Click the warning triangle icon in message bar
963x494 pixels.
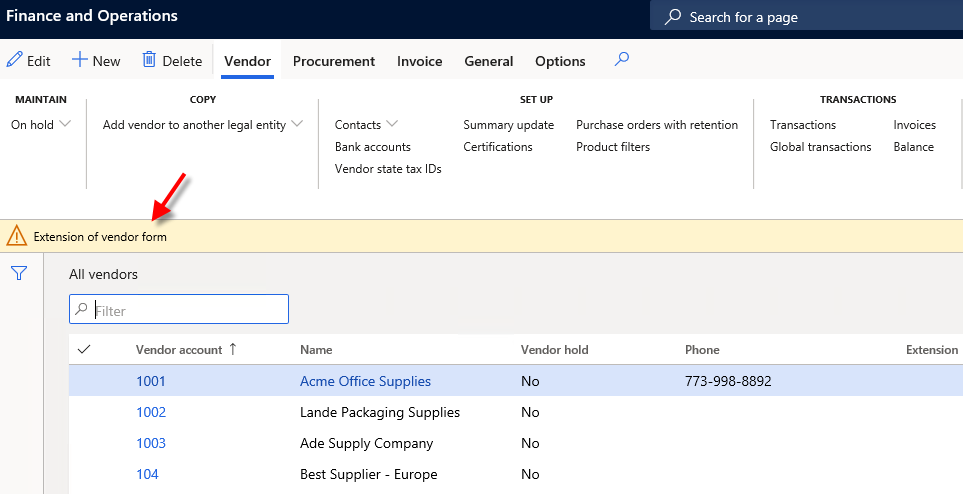(17, 236)
